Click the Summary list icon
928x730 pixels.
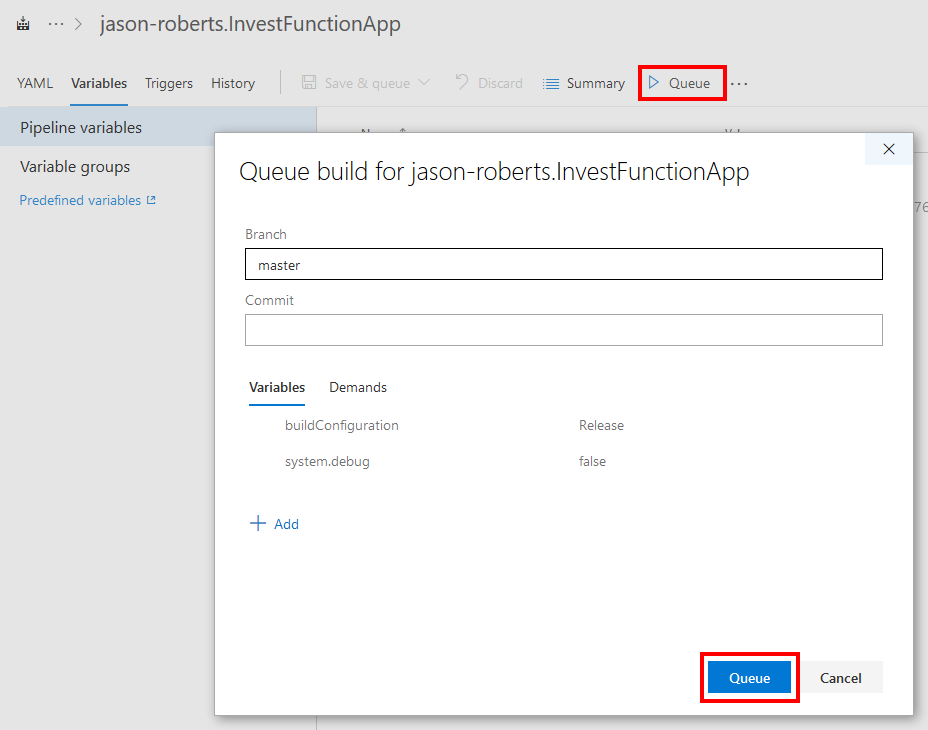pyautogui.click(x=550, y=83)
